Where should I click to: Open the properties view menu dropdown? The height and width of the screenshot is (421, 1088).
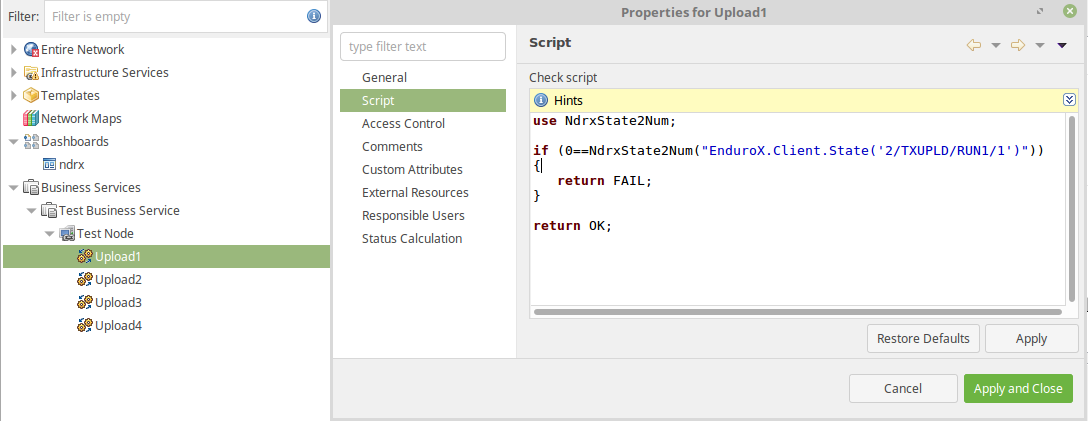1062,46
